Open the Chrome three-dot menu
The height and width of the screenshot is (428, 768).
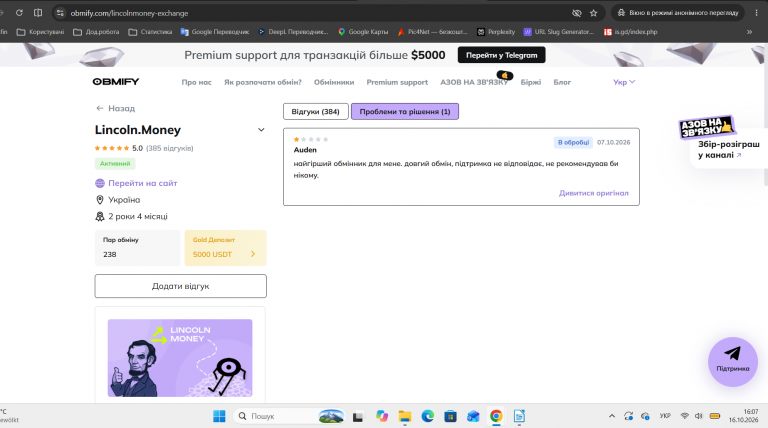pos(756,13)
